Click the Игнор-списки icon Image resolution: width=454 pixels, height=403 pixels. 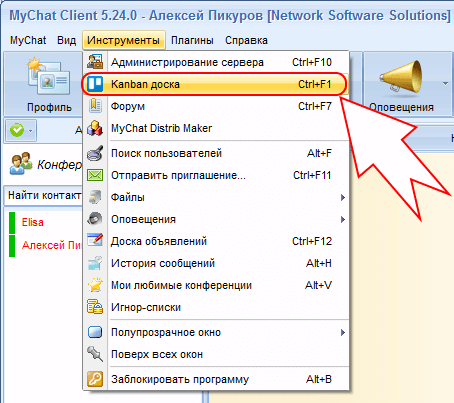[95, 307]
